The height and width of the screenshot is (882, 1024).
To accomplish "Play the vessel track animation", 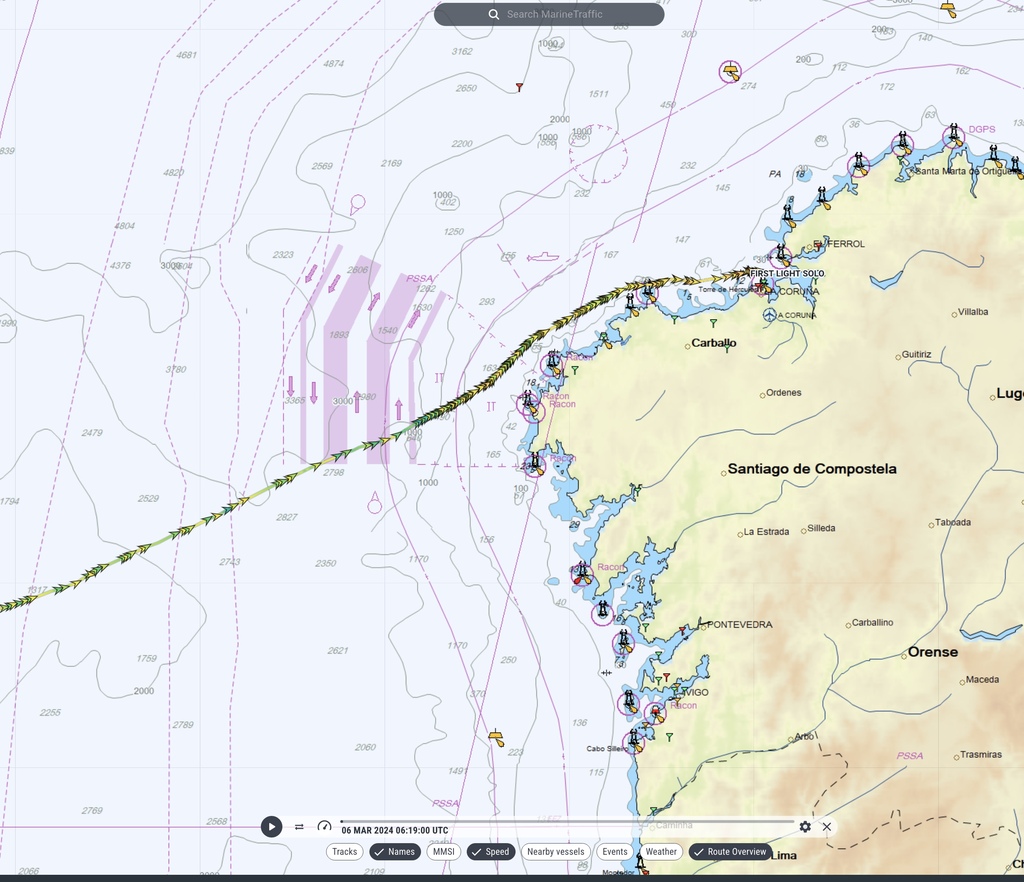I will point(271,827).
